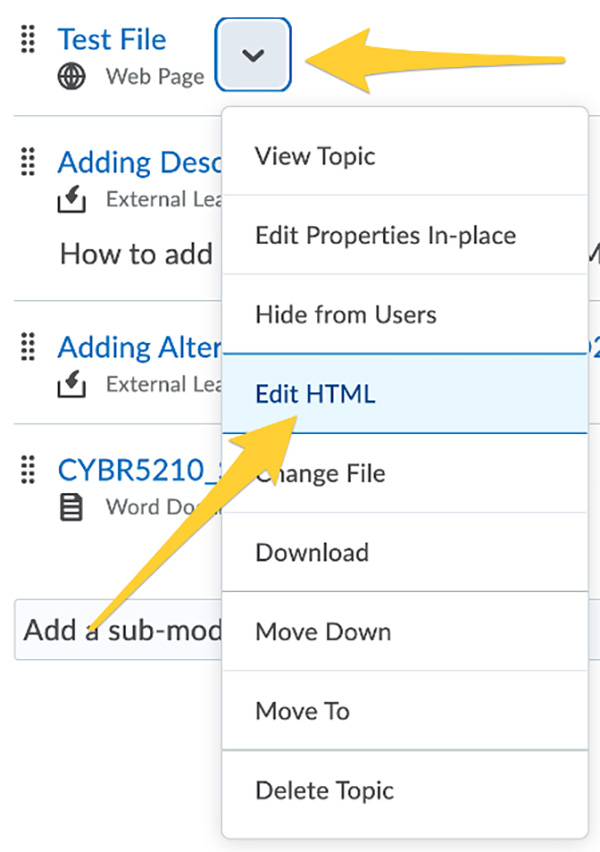Choose Edit HTML in the context menu
The height and width of the screenshot is (852, 600).
click(315, 394)
